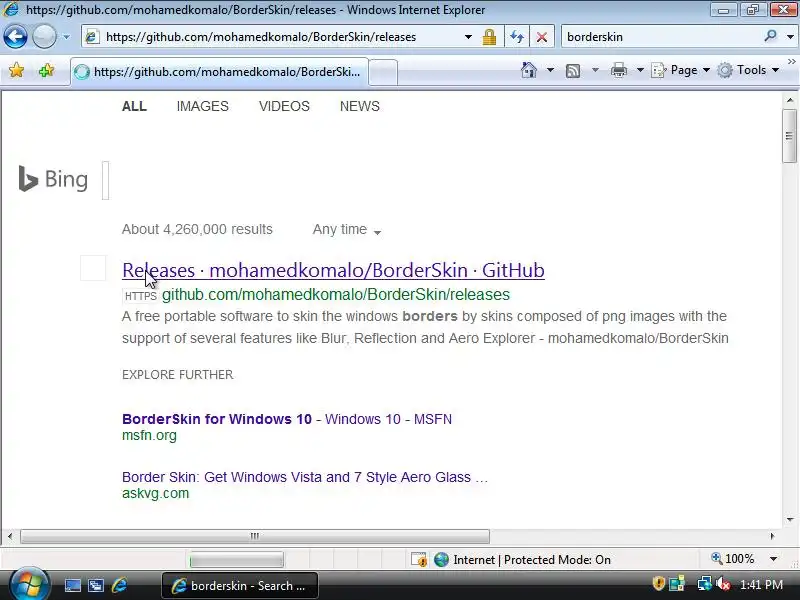Click the Print icon
Image resolution: width=800 pixels, height=600 pixels.
[x=618, y=70]
